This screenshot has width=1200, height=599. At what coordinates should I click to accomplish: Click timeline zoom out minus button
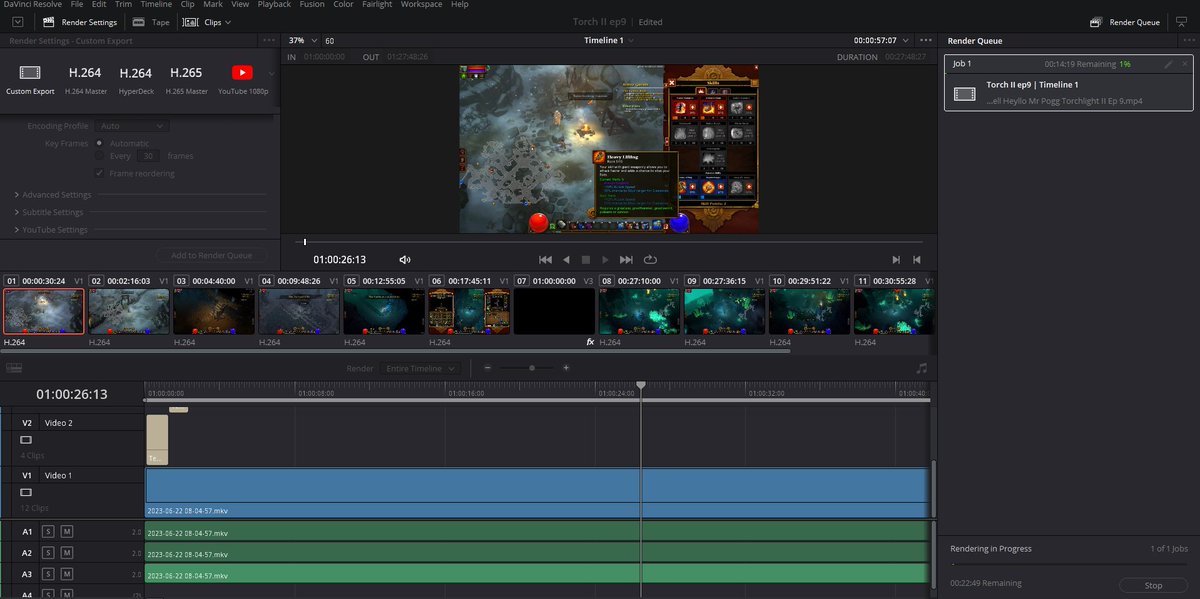(x=487, y=368)
